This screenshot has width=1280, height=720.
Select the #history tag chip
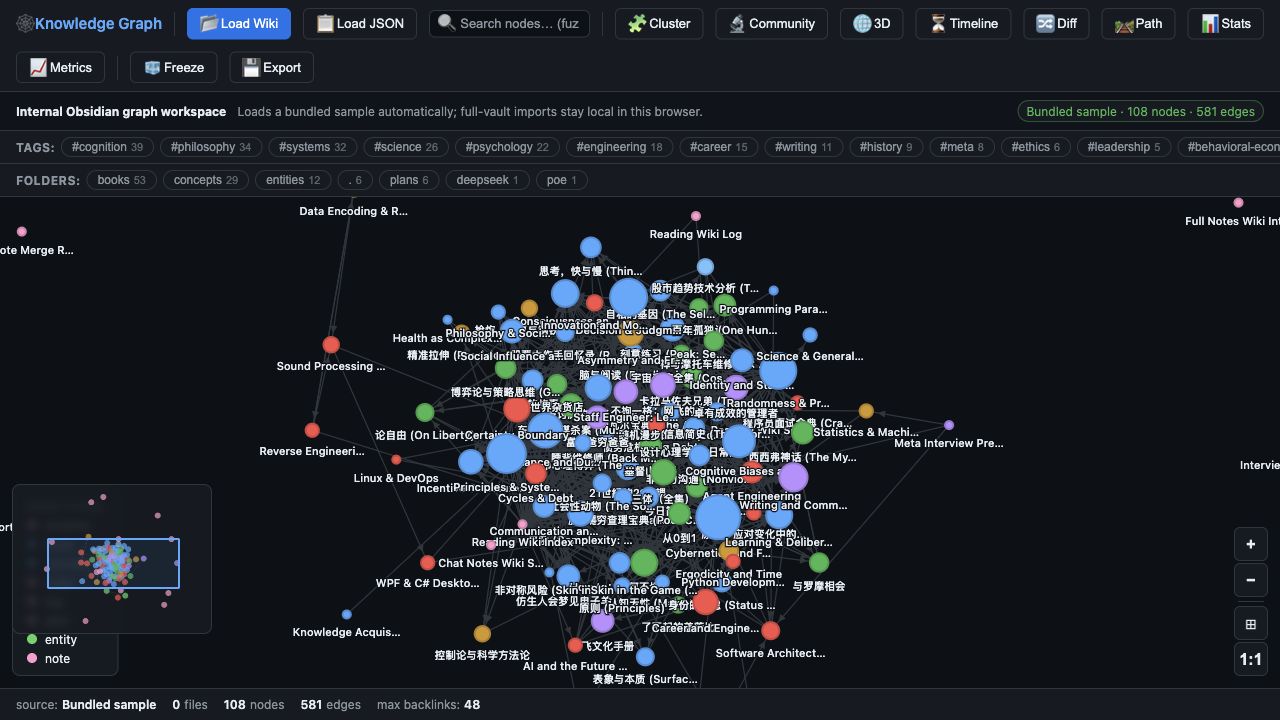click(885, 147)
